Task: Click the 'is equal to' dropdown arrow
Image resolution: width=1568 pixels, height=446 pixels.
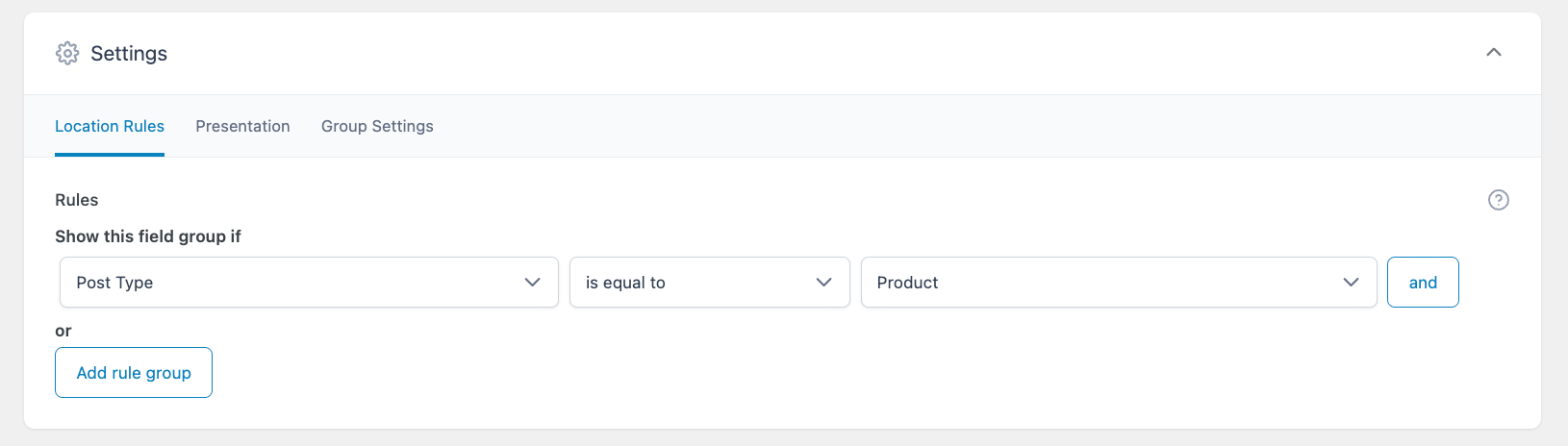Action: (x=823, y=283)
